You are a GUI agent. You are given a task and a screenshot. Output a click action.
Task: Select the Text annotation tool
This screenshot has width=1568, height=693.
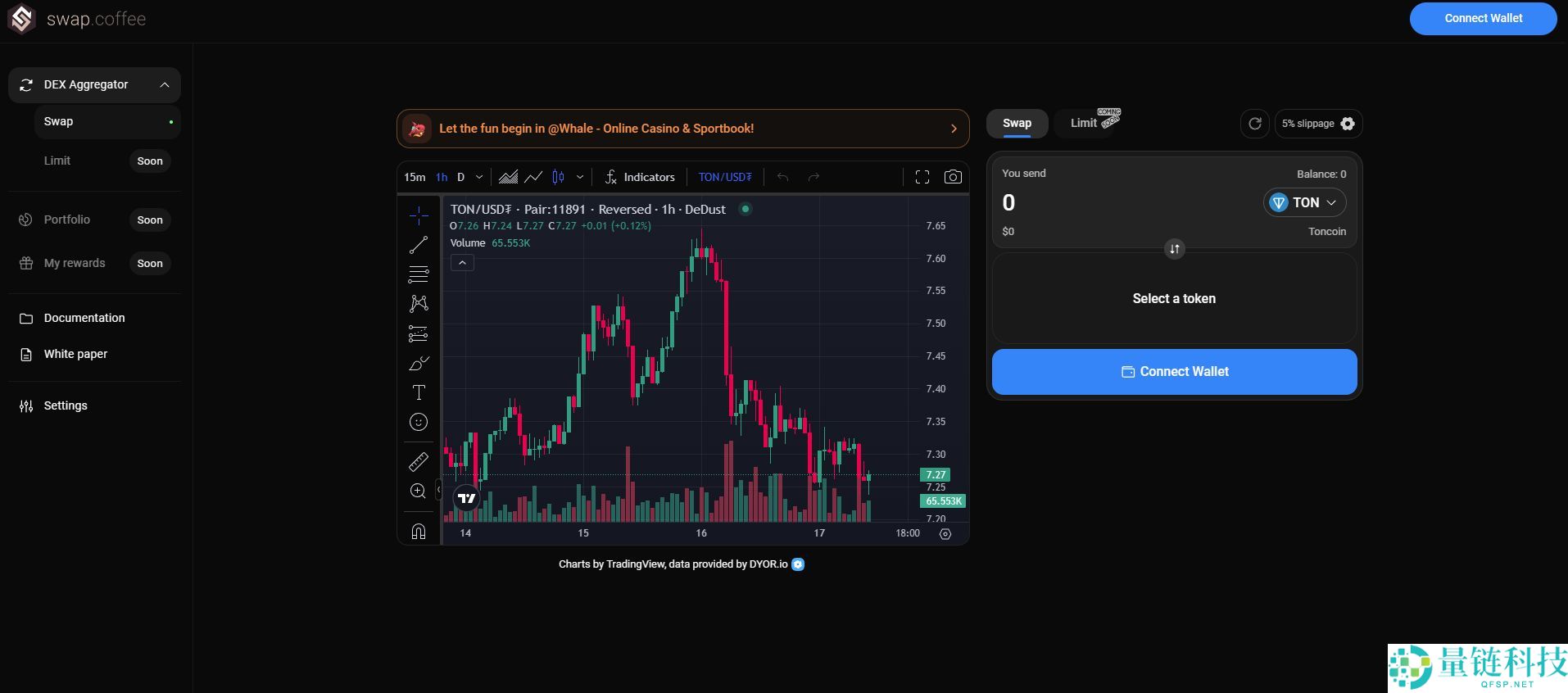pos(419,392)
